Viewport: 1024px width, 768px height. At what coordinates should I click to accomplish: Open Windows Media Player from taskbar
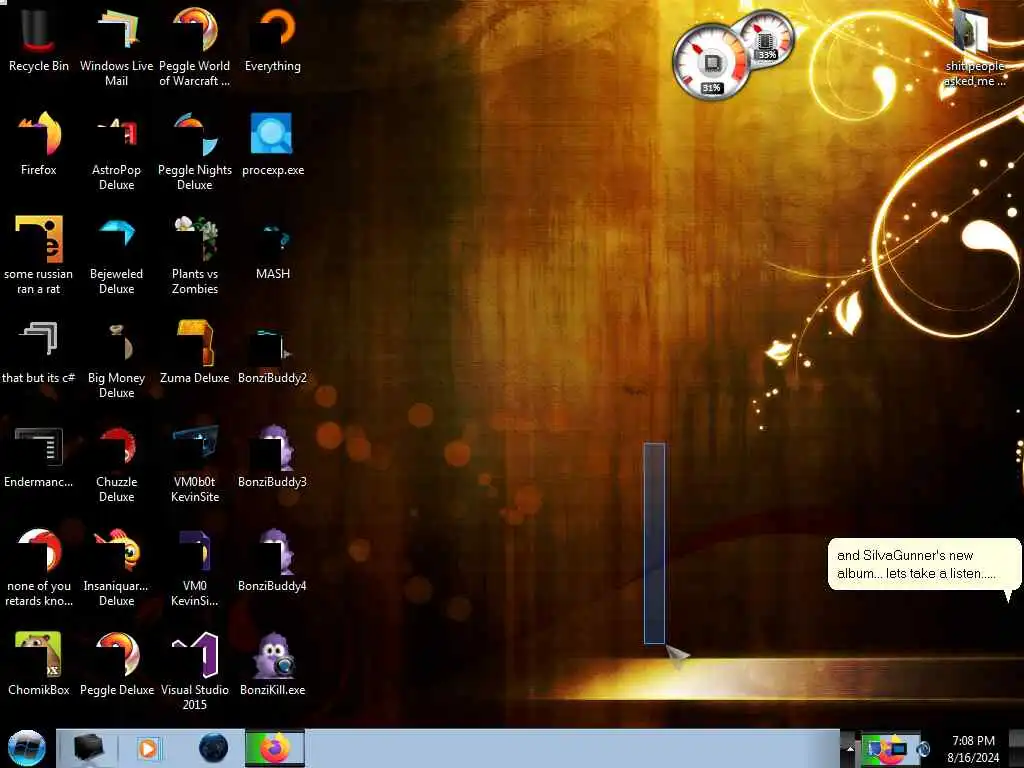pos(148,748)
